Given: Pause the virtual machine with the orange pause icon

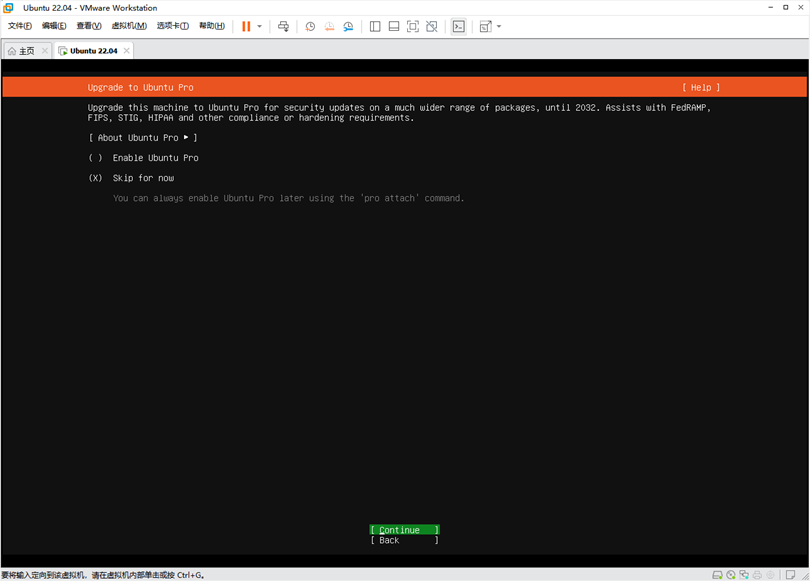Looking at the screenshot, I should click(x=246, y=26).
